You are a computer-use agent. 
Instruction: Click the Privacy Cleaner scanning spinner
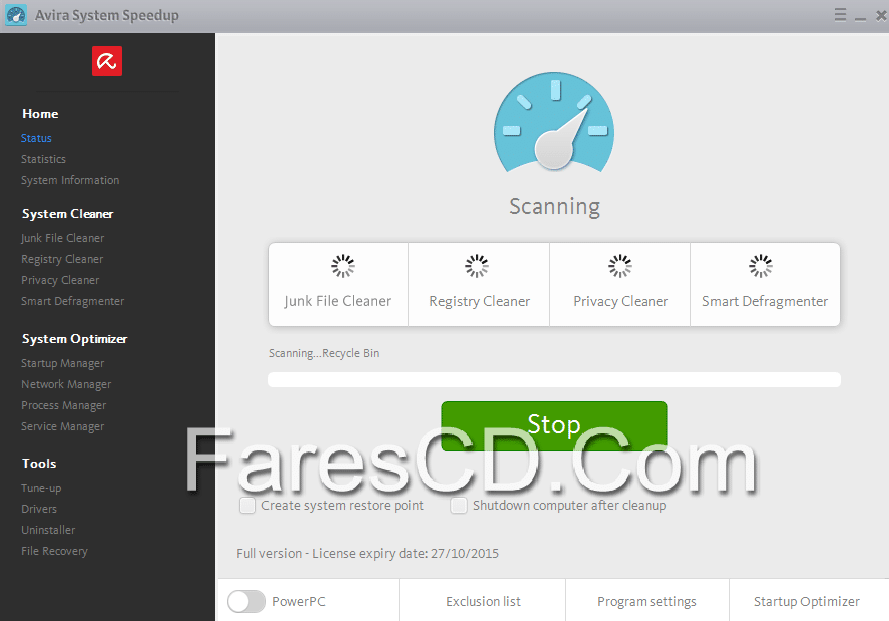[620, 266]
